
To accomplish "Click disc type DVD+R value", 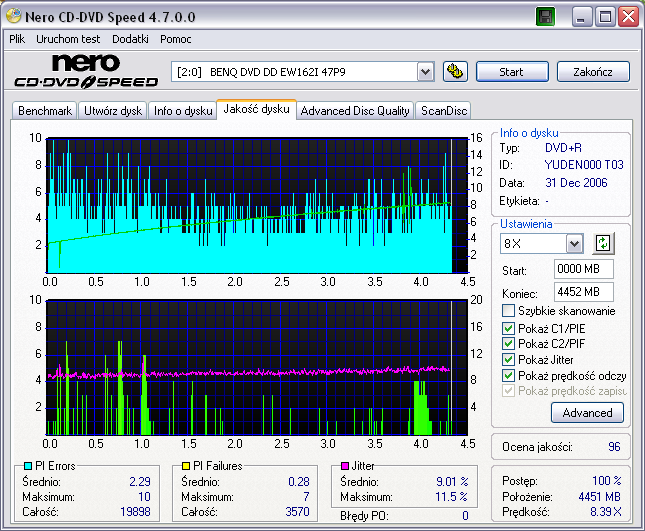I will pos(563,148).
